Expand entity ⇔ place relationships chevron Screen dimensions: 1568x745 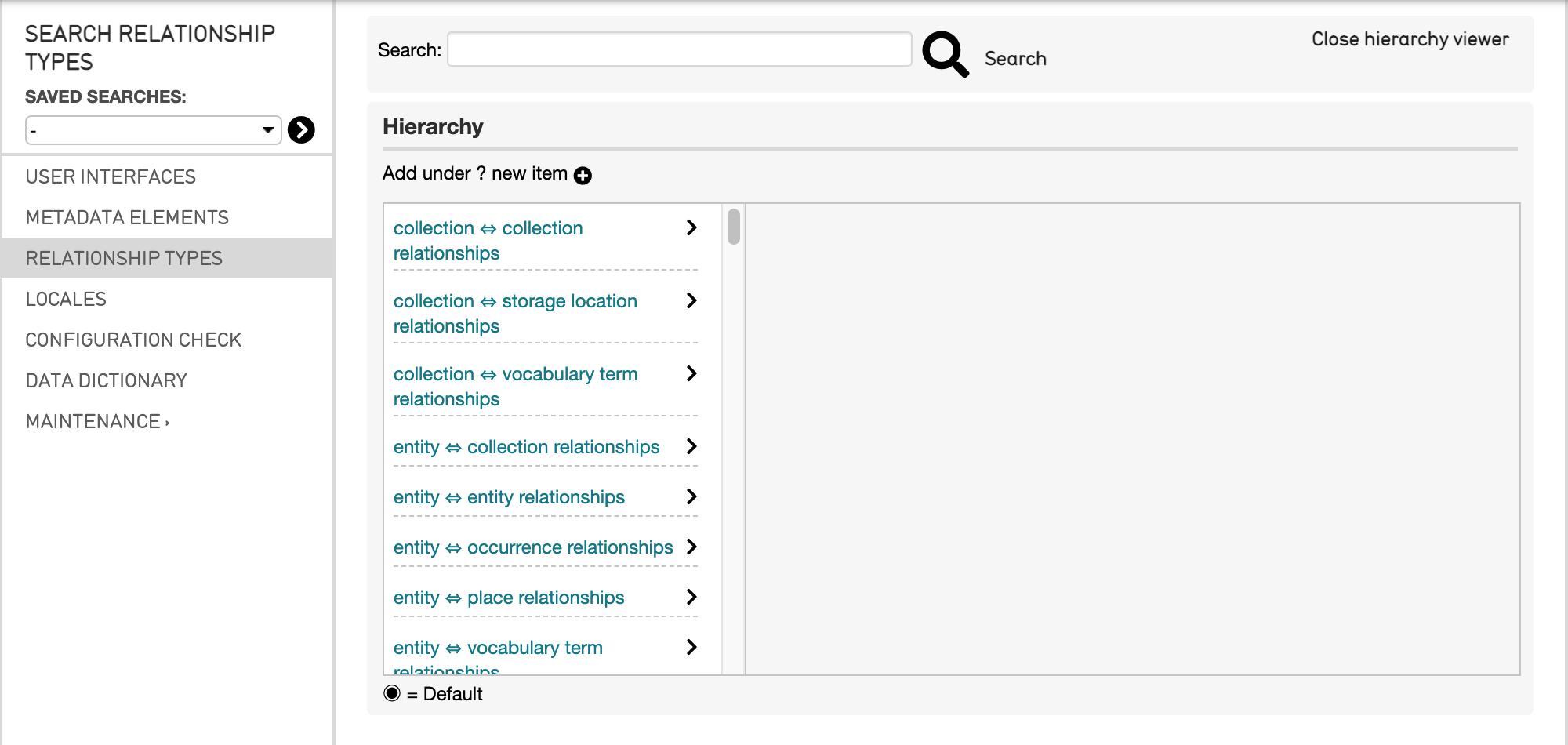(x=691, y=598)
